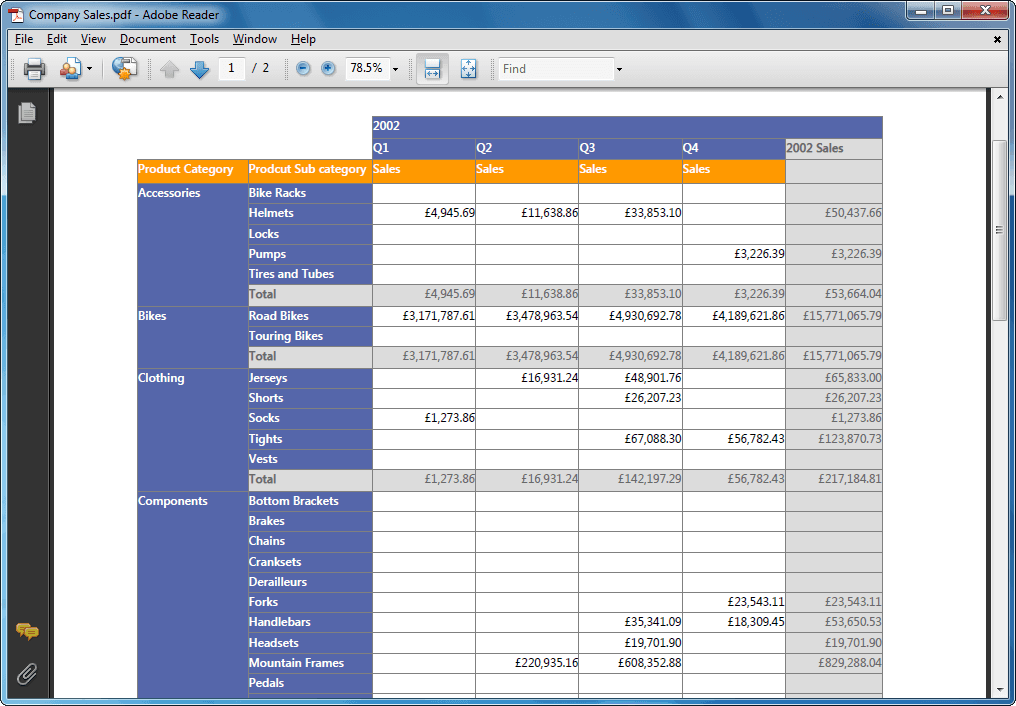
Task: Click the 'Product Category' column header
Action: click(x=192, y=171)
